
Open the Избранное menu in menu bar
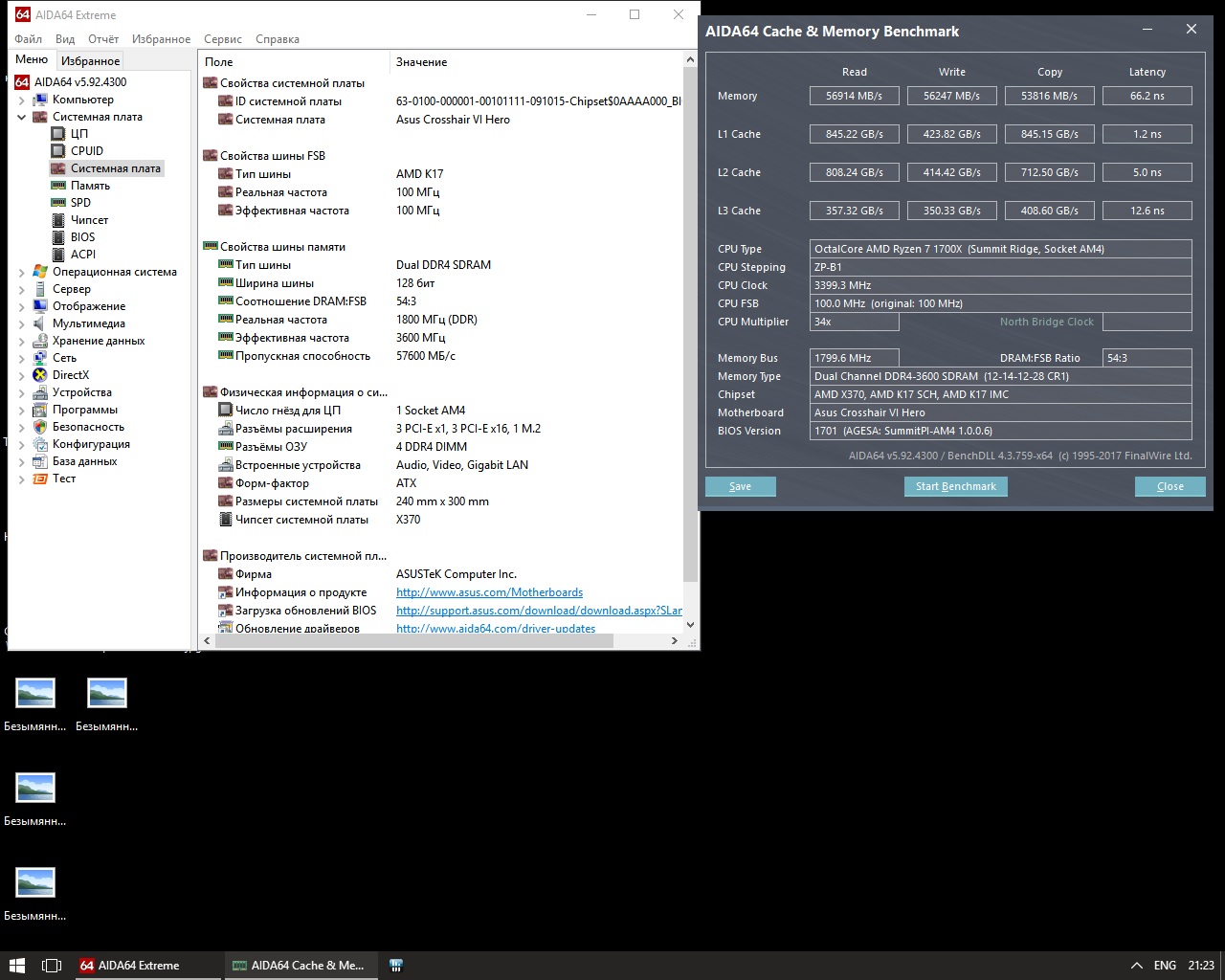pos(161,39)
